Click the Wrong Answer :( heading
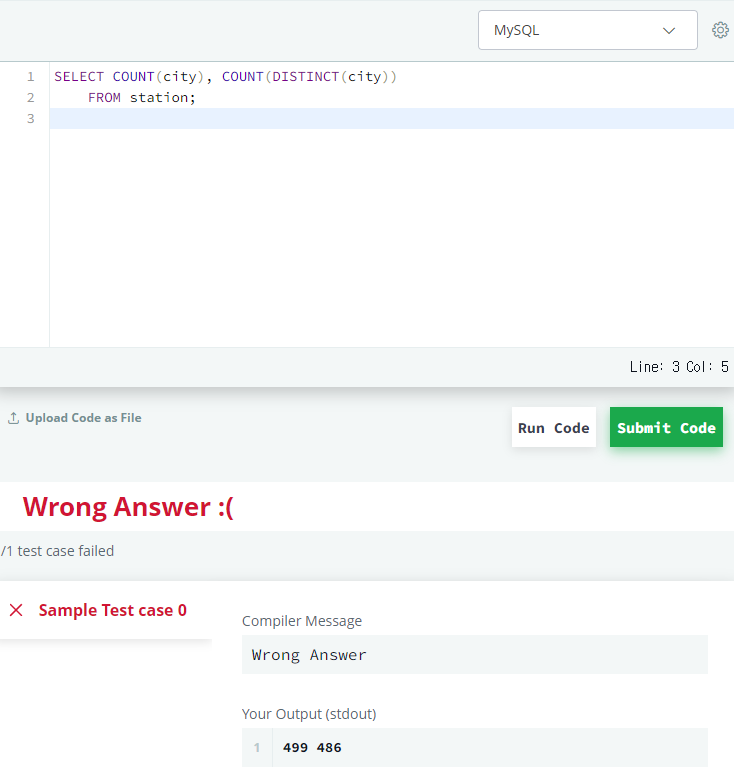734x771 pixels. point(128,507)
